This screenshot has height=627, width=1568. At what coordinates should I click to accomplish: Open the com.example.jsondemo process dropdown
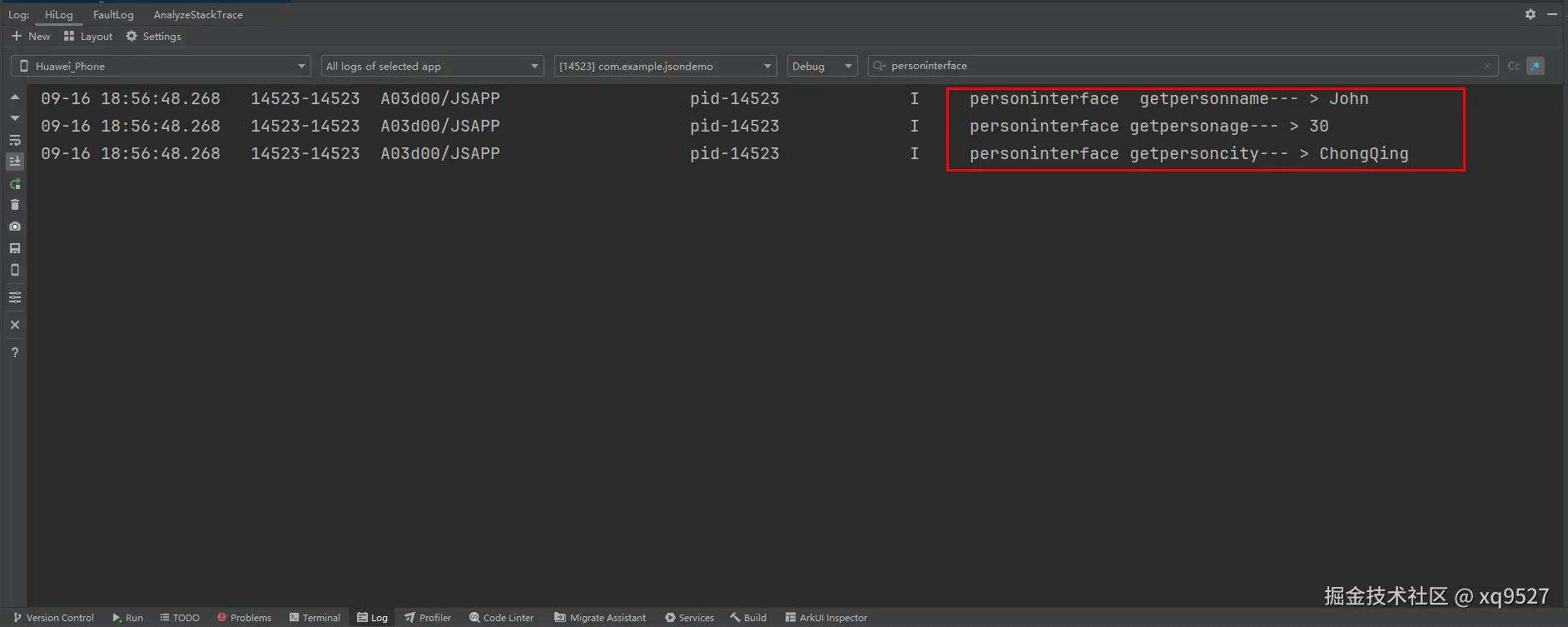(x=665, y=66)
